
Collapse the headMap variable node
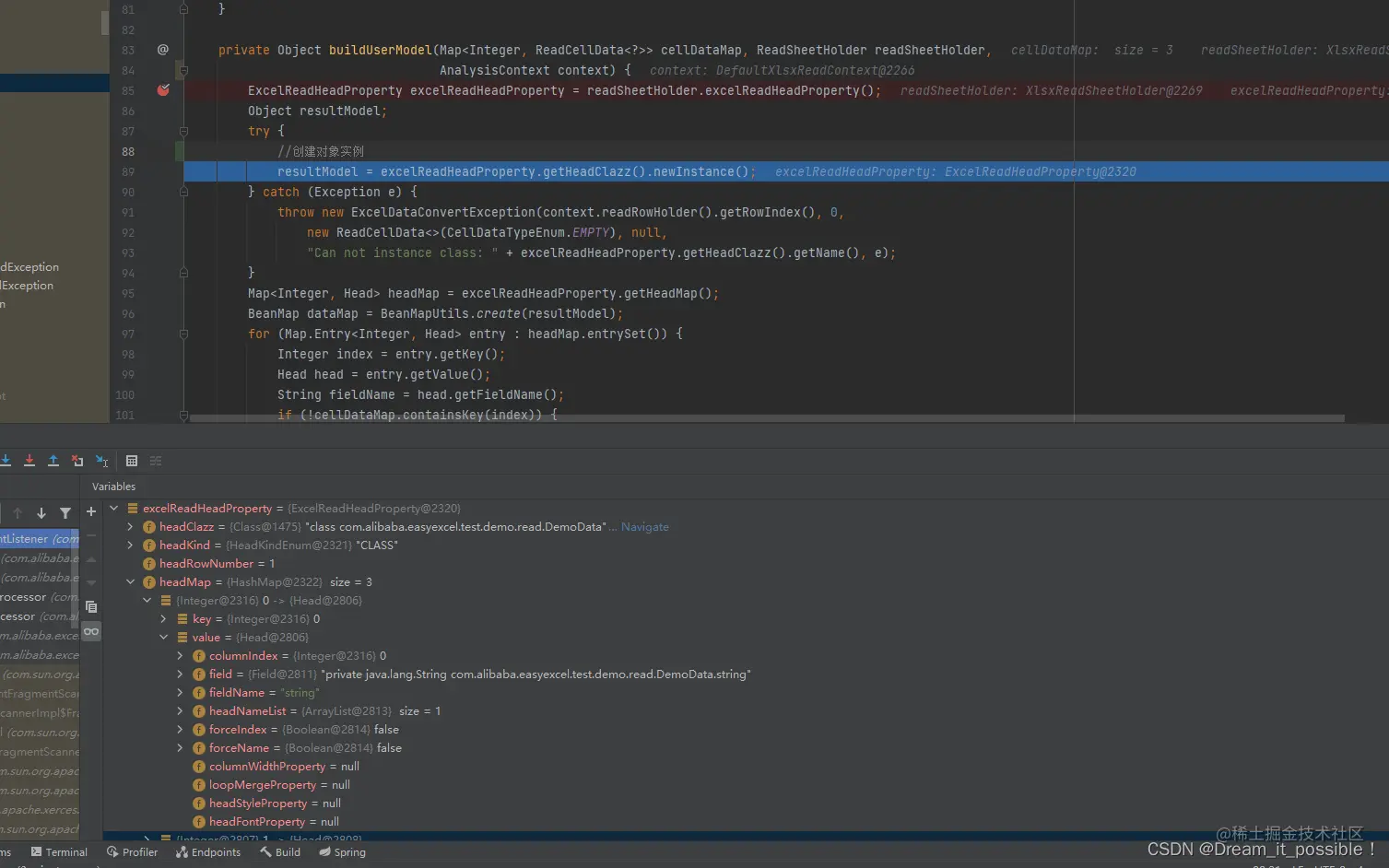pos(131,582)
